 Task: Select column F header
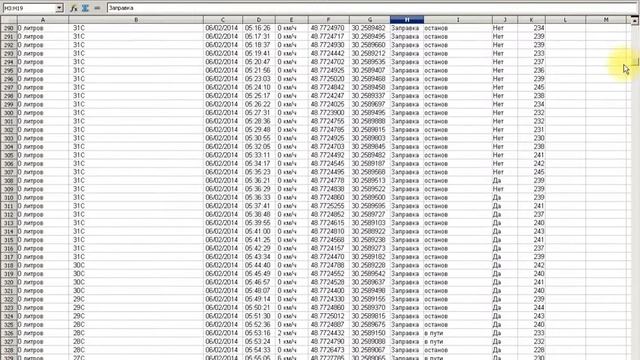click(329, 20)
